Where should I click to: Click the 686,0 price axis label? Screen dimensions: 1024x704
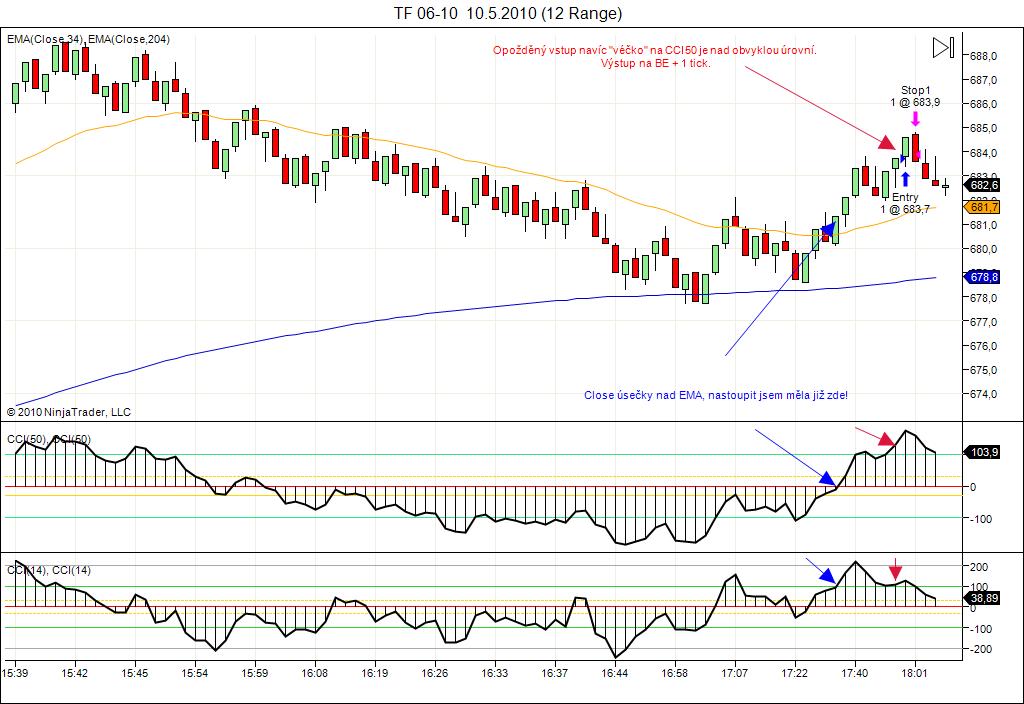click(x=984, y=104)
